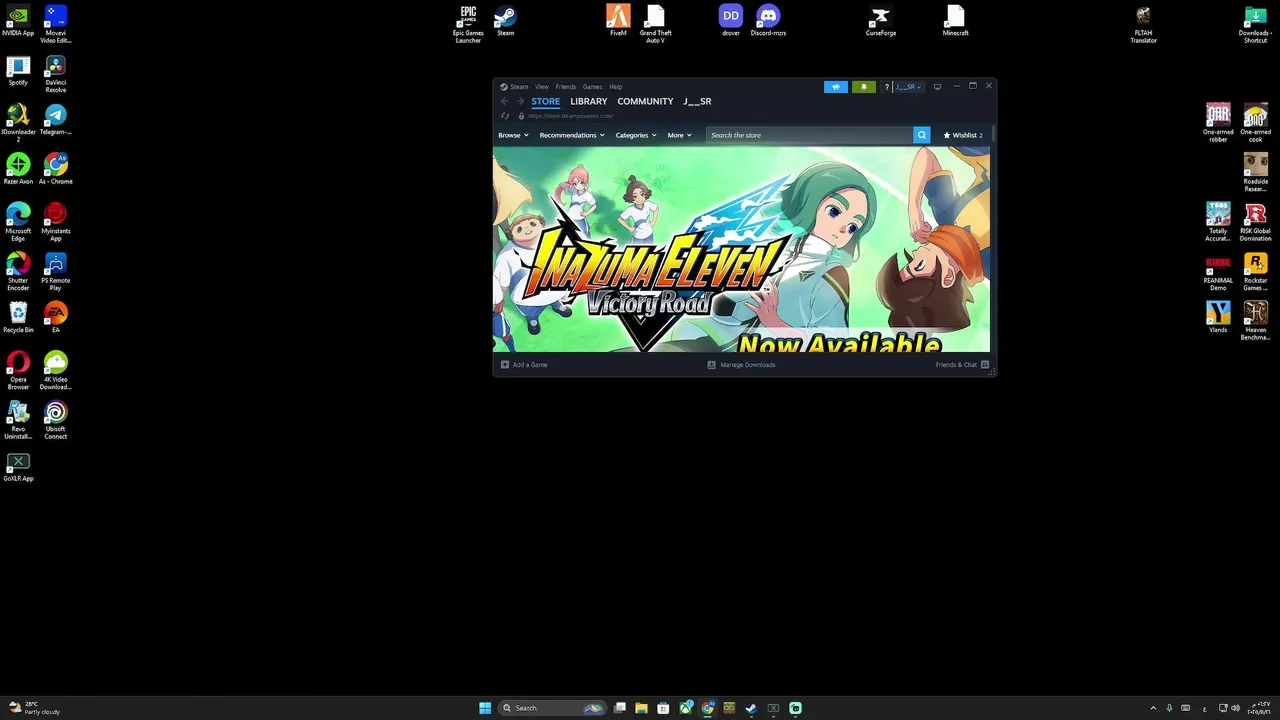This screenshot has height=720, width=1280.
Task: Open the Friends menu
Action: [566, 87]
